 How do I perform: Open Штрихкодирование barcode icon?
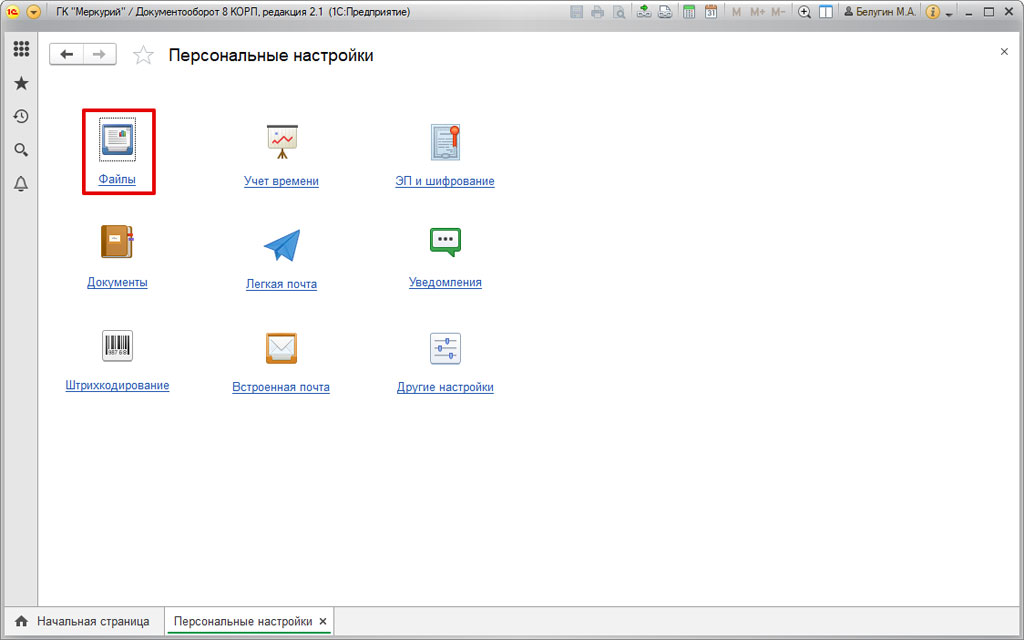tap(118, 345)
